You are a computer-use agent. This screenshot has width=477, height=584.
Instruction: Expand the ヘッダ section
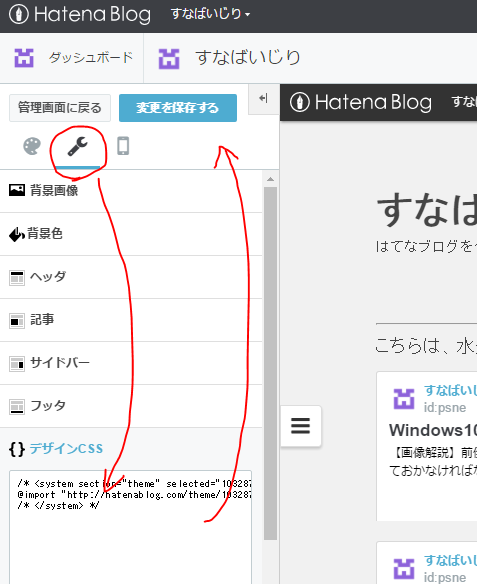point(131,277)
